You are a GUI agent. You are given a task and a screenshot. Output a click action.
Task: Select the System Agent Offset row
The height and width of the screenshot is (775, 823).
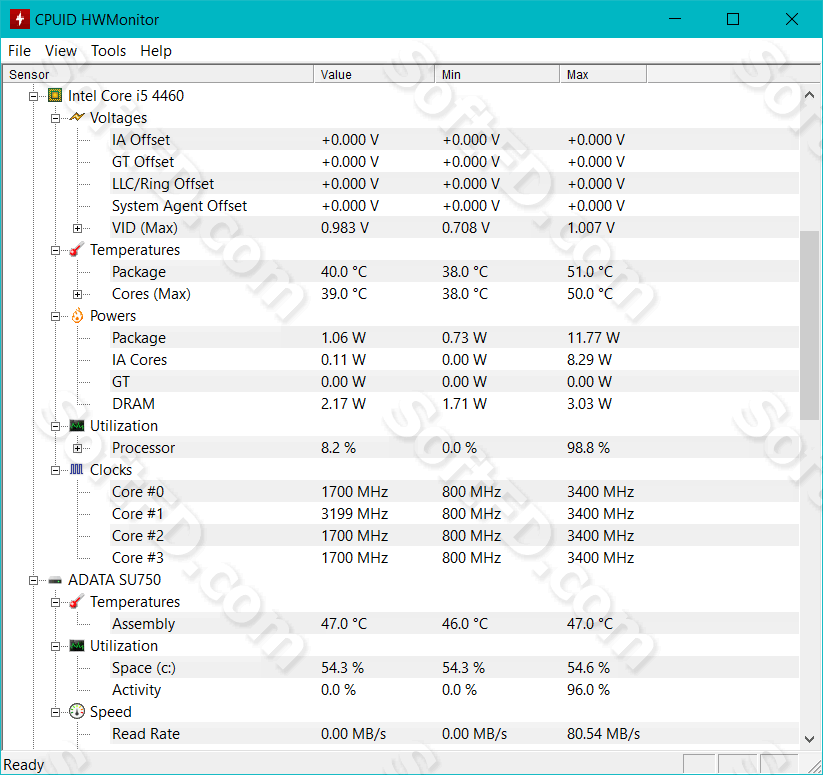pos(455,206)
